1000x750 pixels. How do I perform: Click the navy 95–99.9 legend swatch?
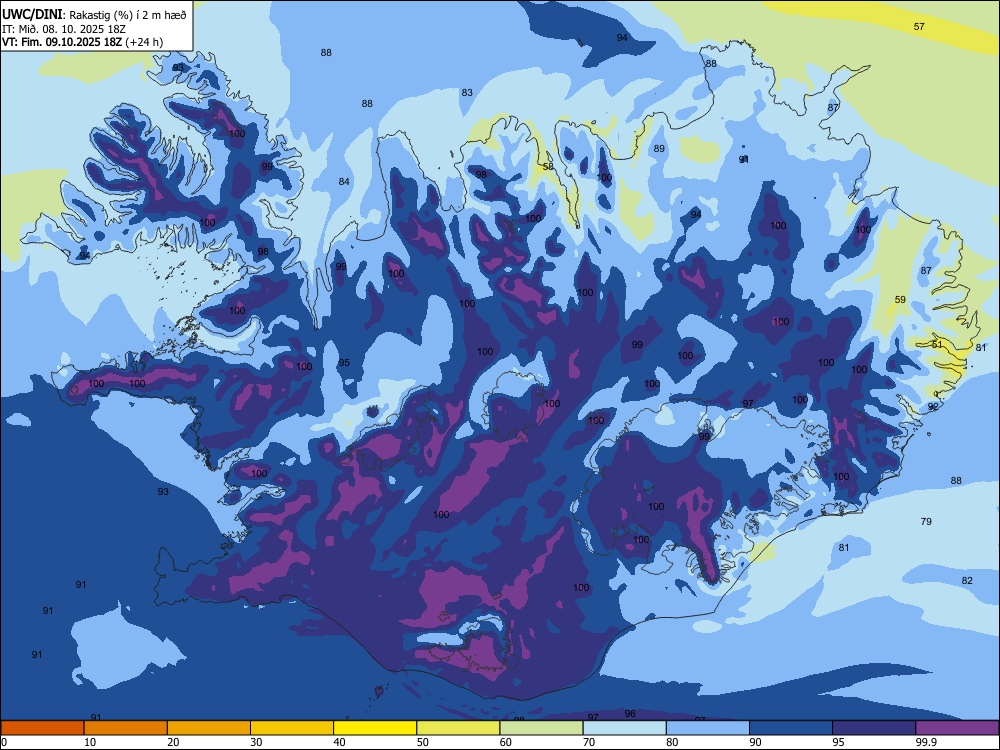coord(874,728)
